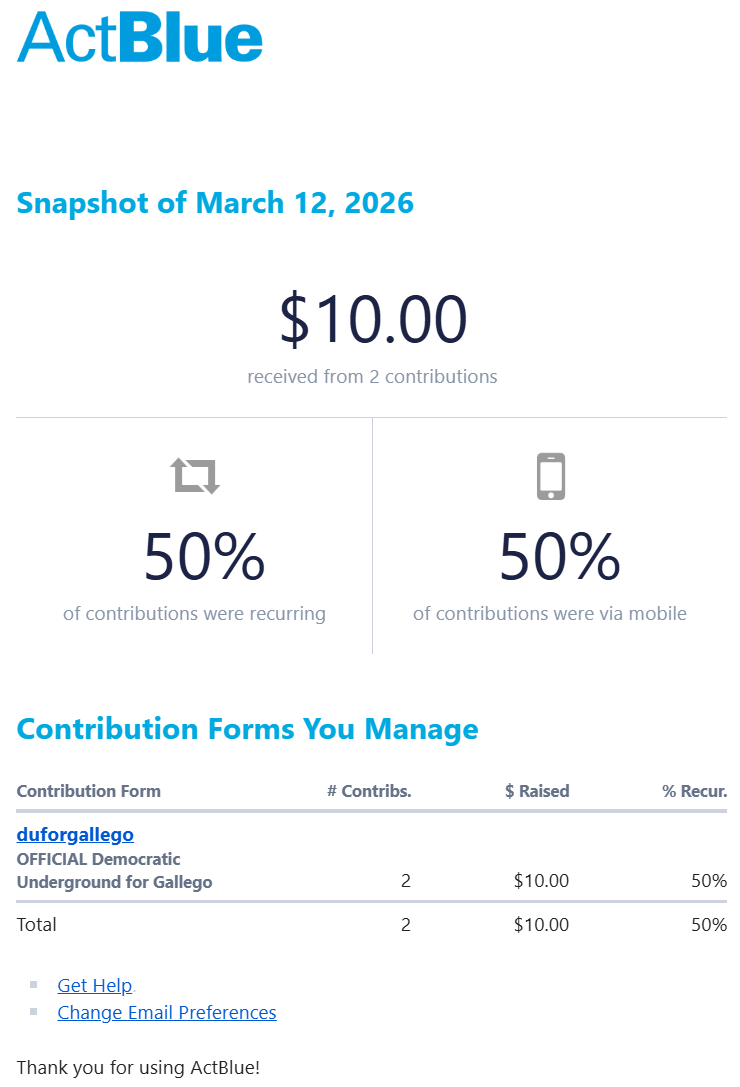
Task: Click the Total row label
Action: coord(37,925)
